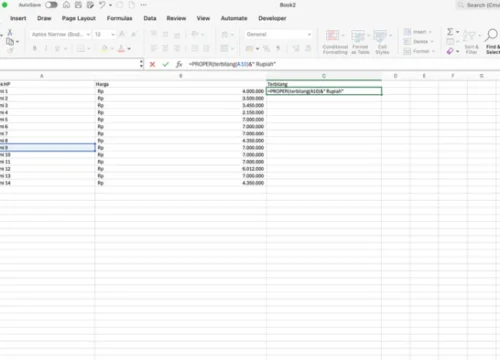Switch to the Page Layout tab
Image resolution: width=500 pixels, height=360 pixels.
(79, 18)
